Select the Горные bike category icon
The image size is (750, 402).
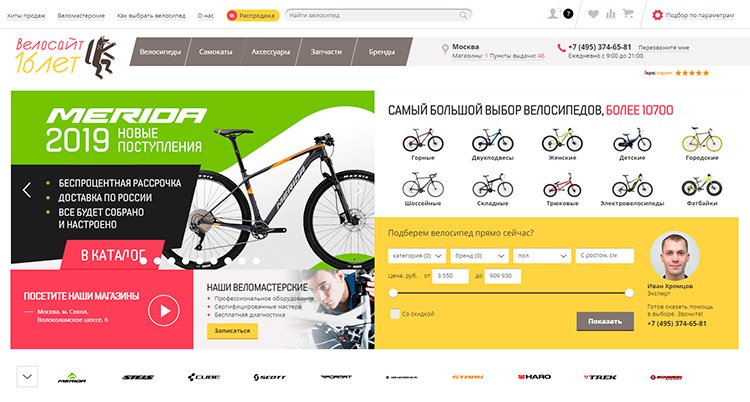(x=423, y=144)
